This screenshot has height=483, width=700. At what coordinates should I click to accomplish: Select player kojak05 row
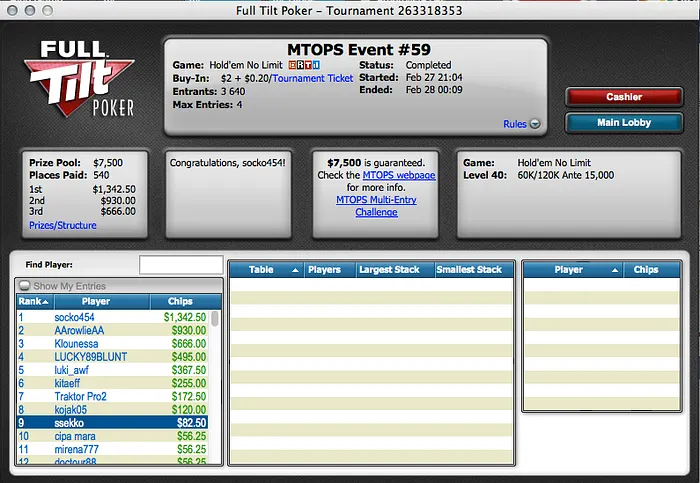(112, 410)
